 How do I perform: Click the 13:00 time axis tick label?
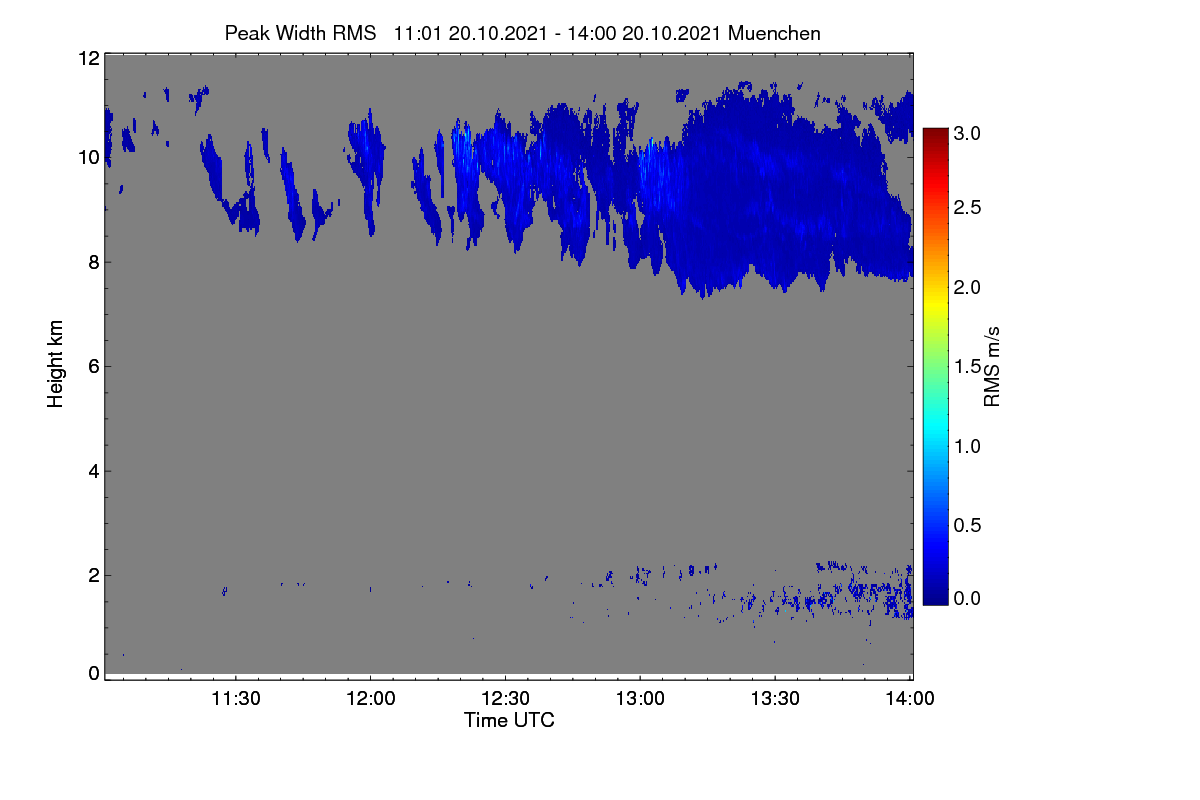tap(640, 699)
